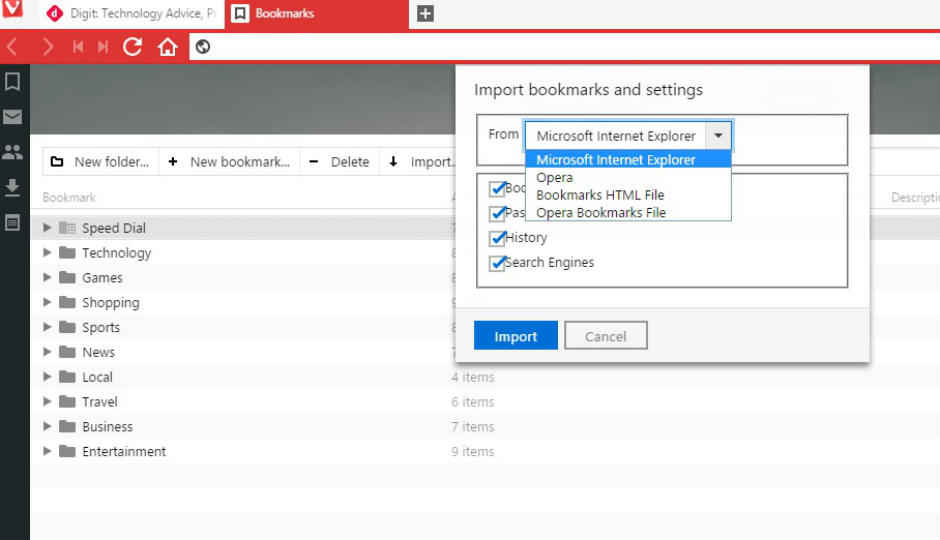Click the rewind navigation icon
The height and width of the screenshot is (540, 940).
(78, 47)
